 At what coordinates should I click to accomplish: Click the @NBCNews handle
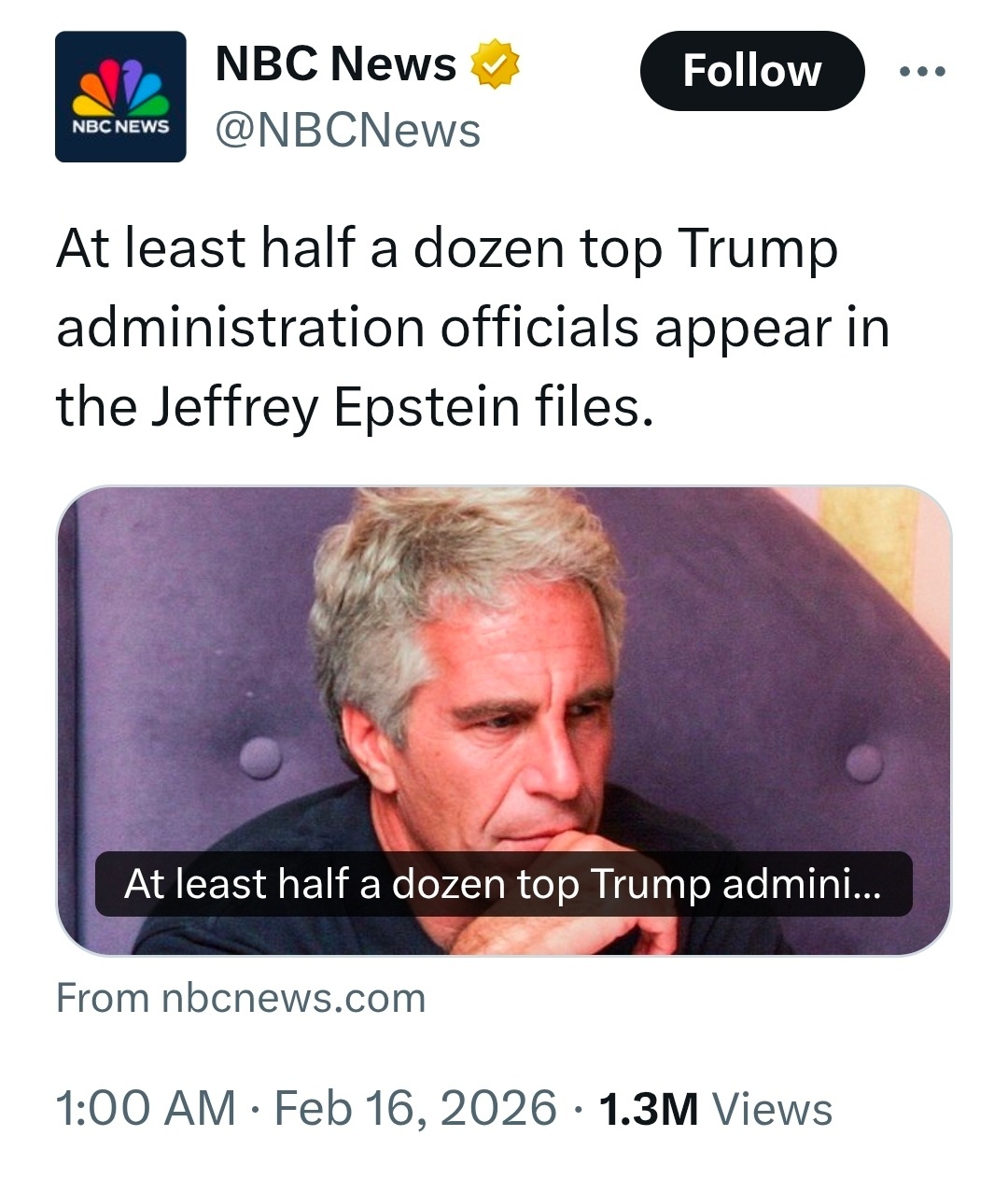tap(348, 131)
